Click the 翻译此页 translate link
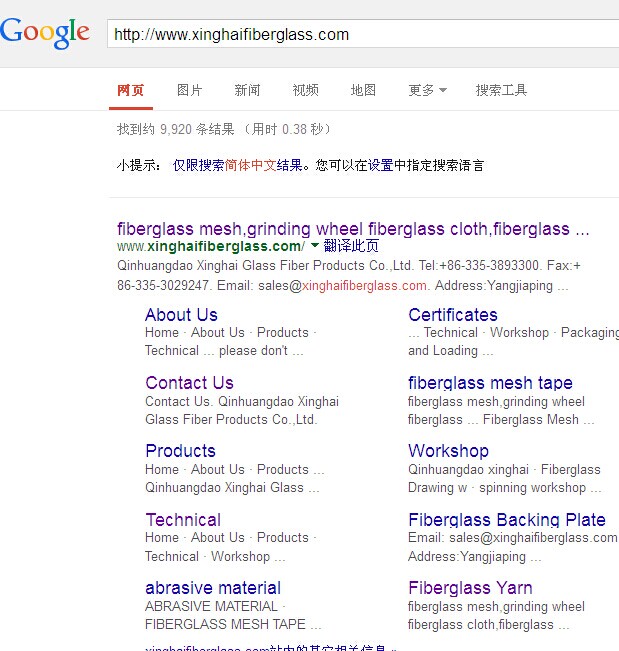The image size is (619, 651). coord(351,246)
